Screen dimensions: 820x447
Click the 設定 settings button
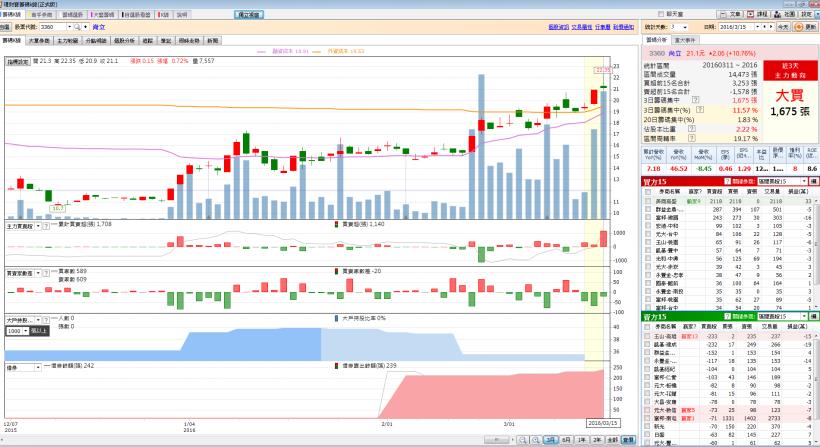click(806, 14)
